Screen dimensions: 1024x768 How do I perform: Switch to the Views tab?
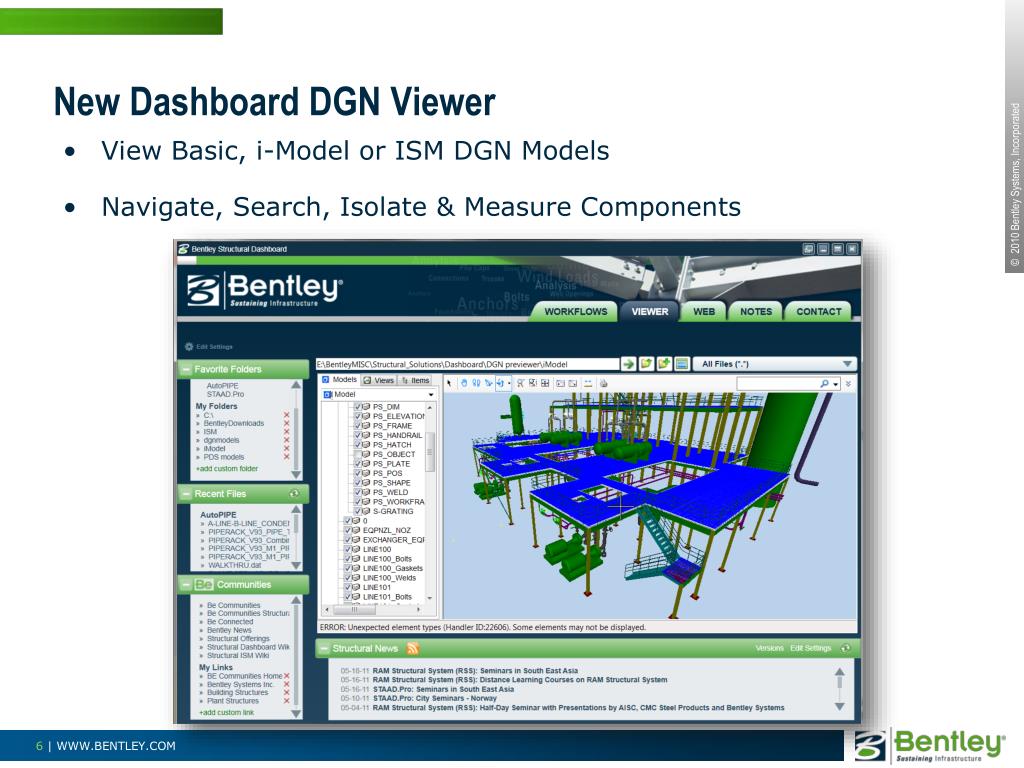point(378,380)
